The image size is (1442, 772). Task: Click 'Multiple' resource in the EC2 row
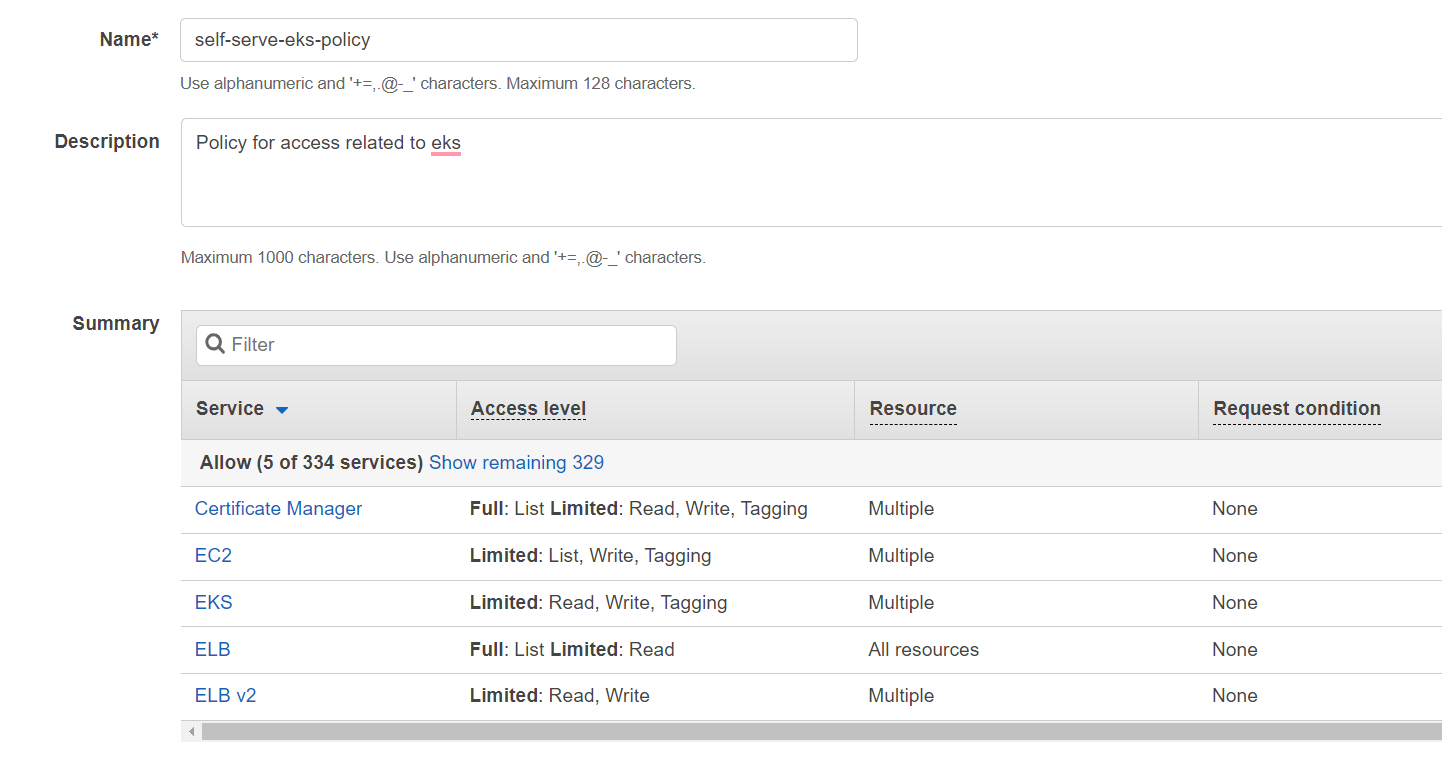point(901,556)
